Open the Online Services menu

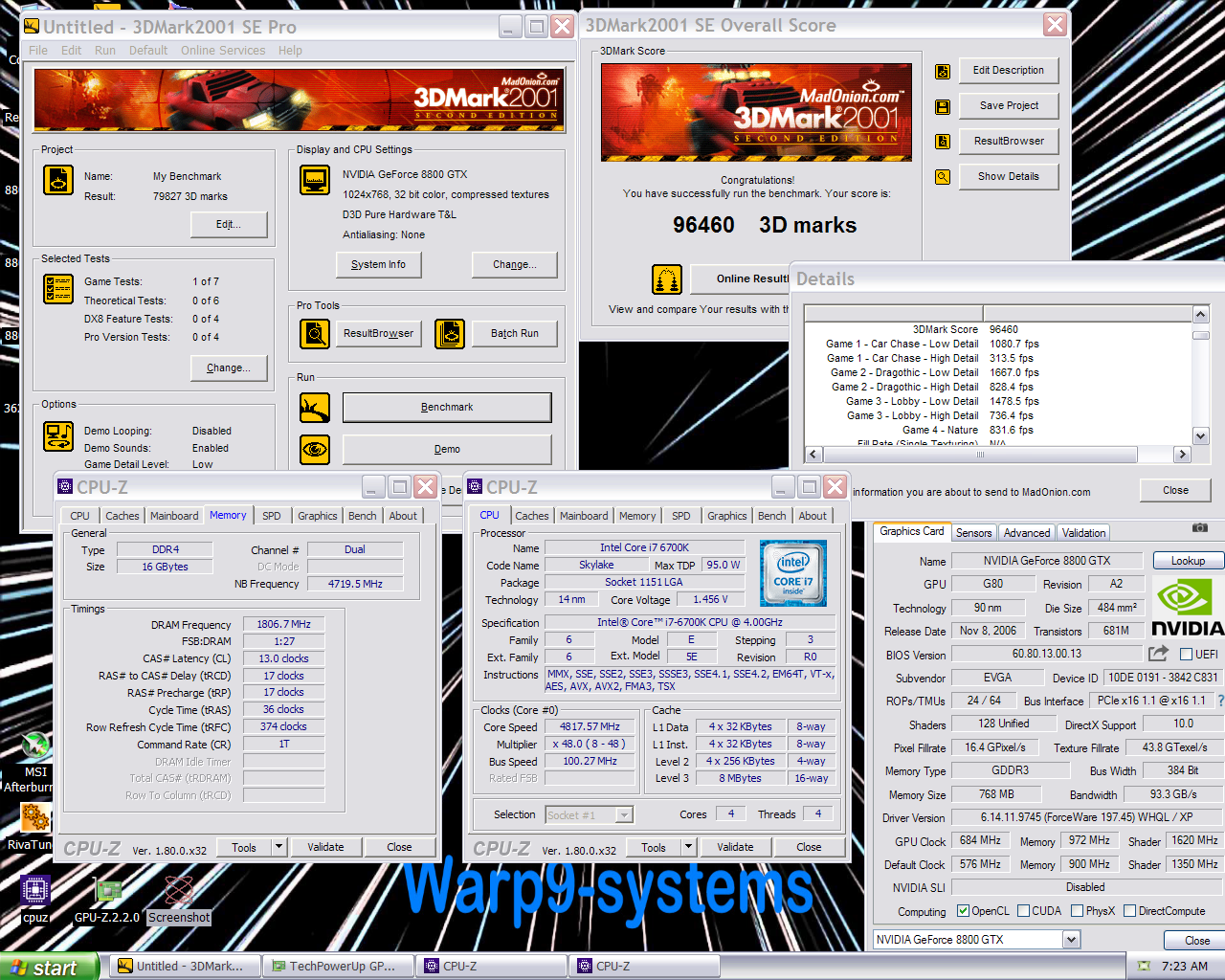[x=223, y=51]
